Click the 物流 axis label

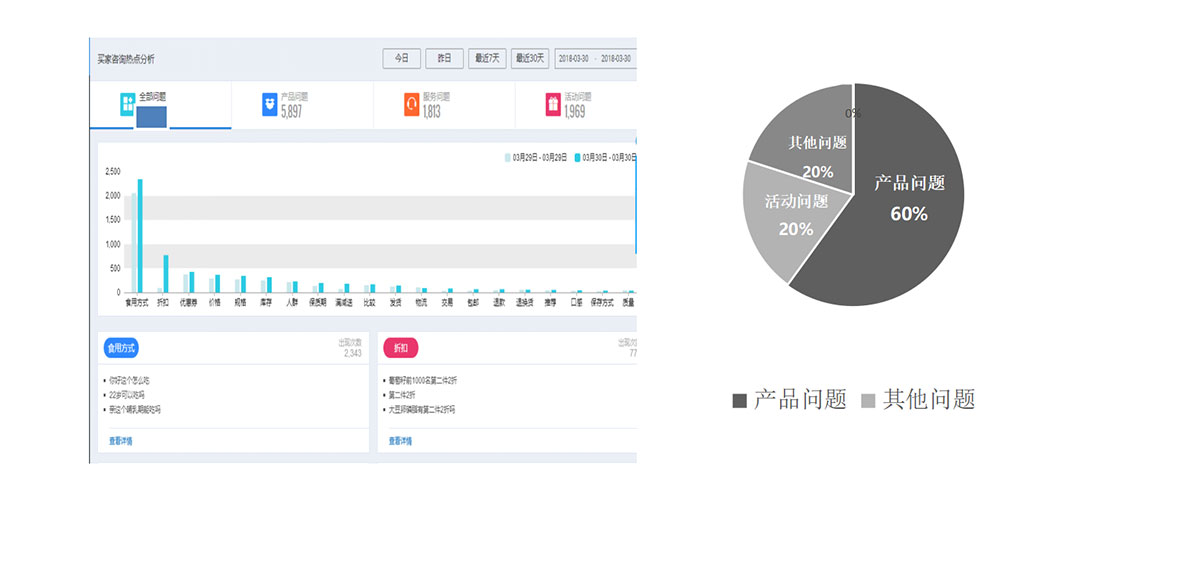pyautogui.click(x=421, y=301)
